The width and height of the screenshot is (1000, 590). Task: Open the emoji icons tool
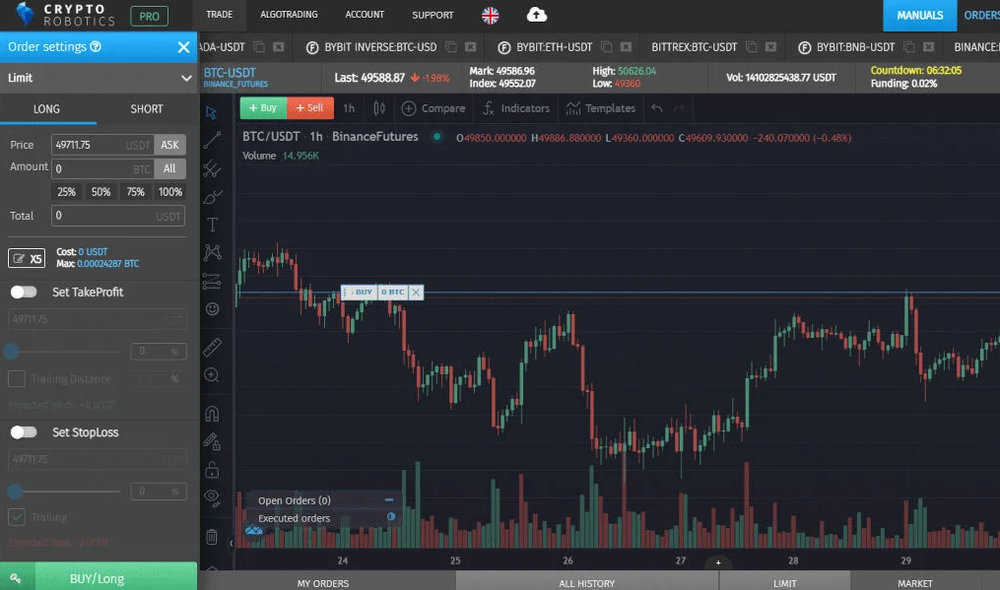(x=212, y=309)
